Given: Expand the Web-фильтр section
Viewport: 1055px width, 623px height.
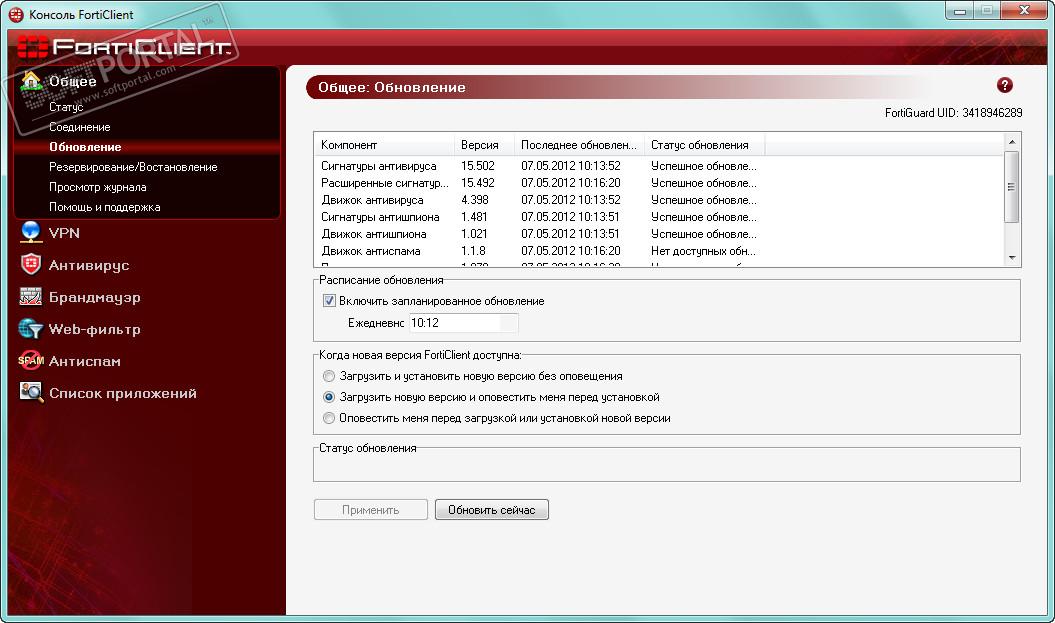Looking at the screenshot, I should [94, 329].
